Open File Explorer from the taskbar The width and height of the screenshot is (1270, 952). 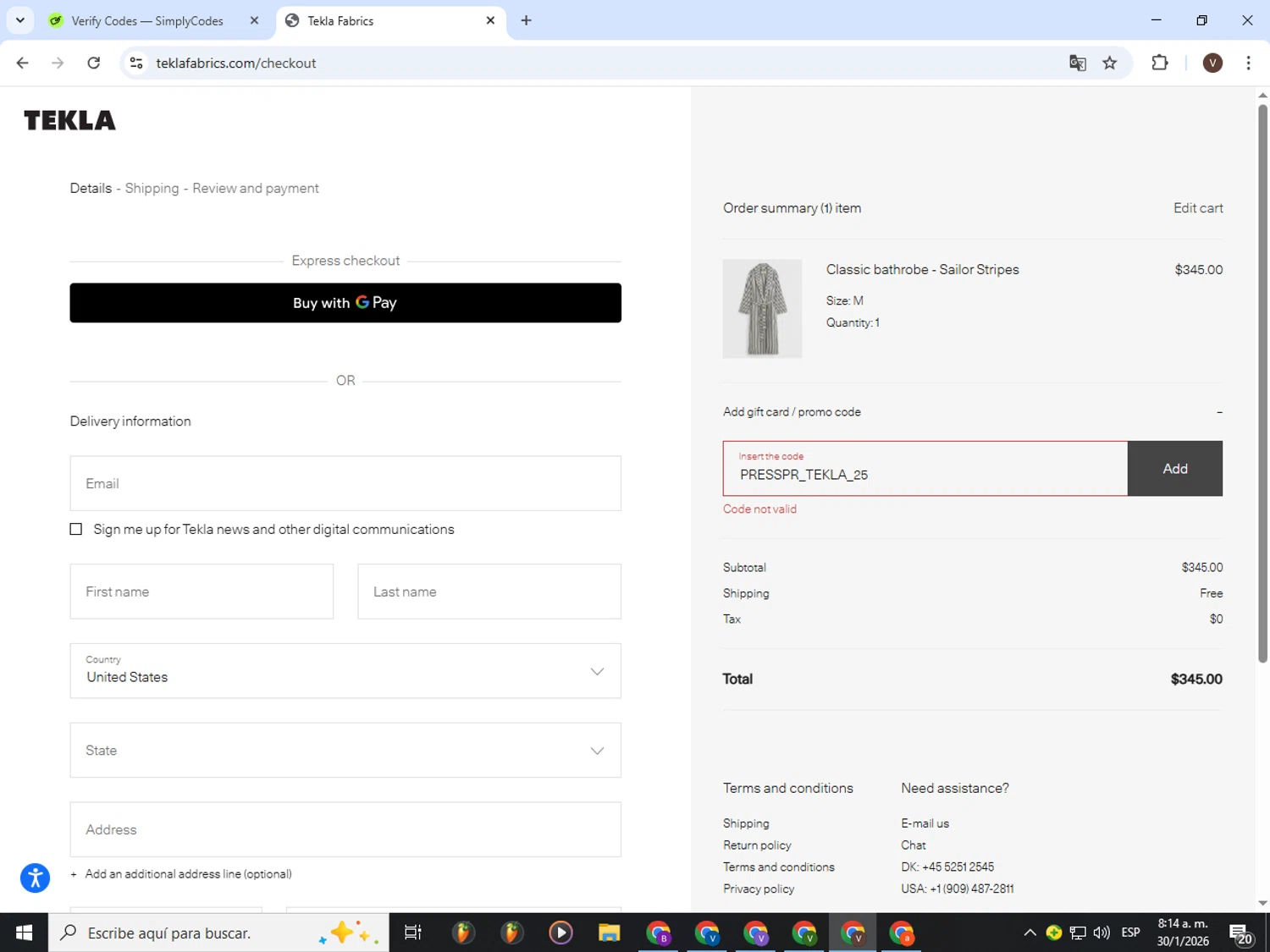(x=609, y=933)
